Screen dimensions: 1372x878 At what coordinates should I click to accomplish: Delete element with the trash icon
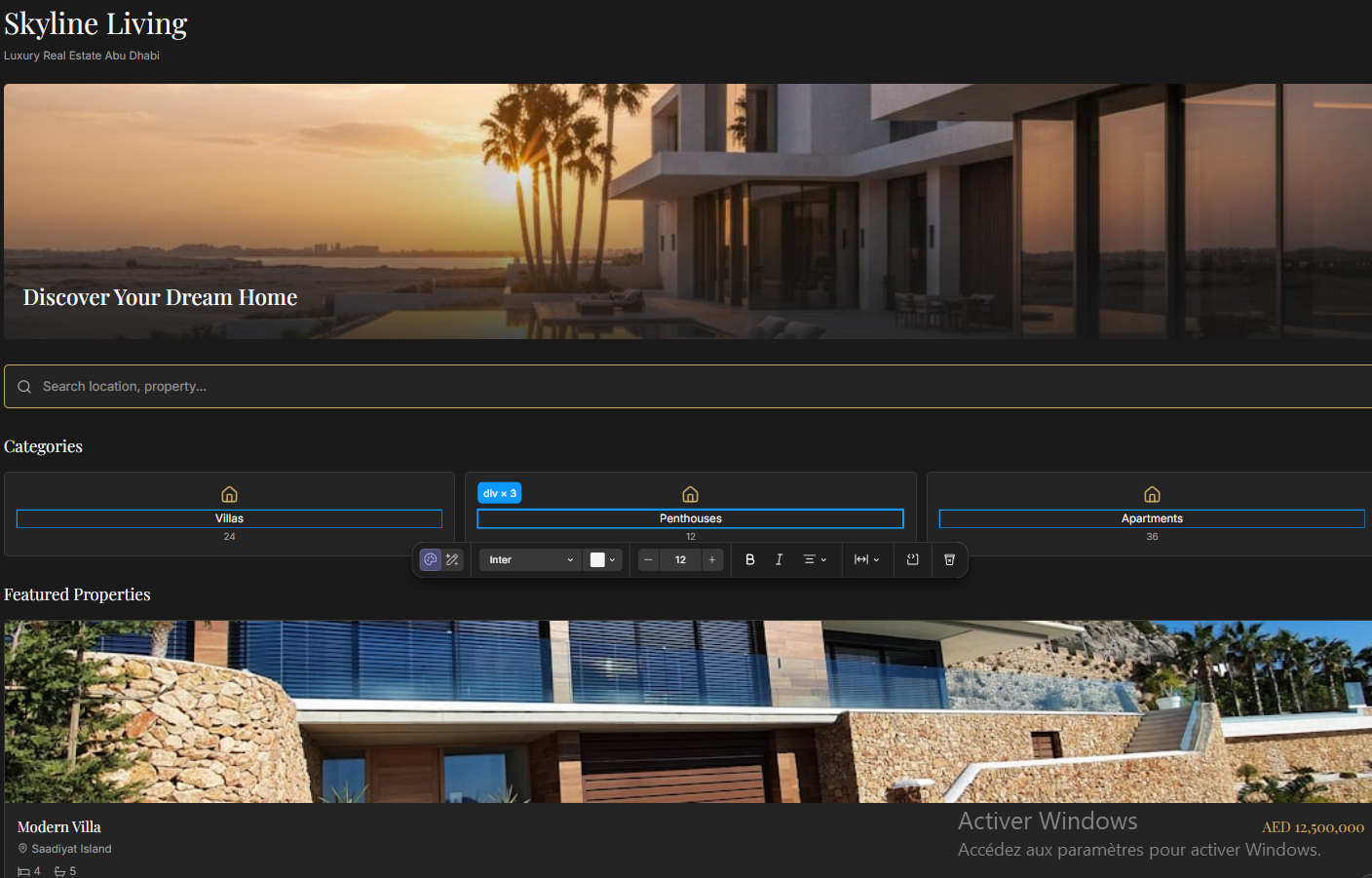point(950,559)
